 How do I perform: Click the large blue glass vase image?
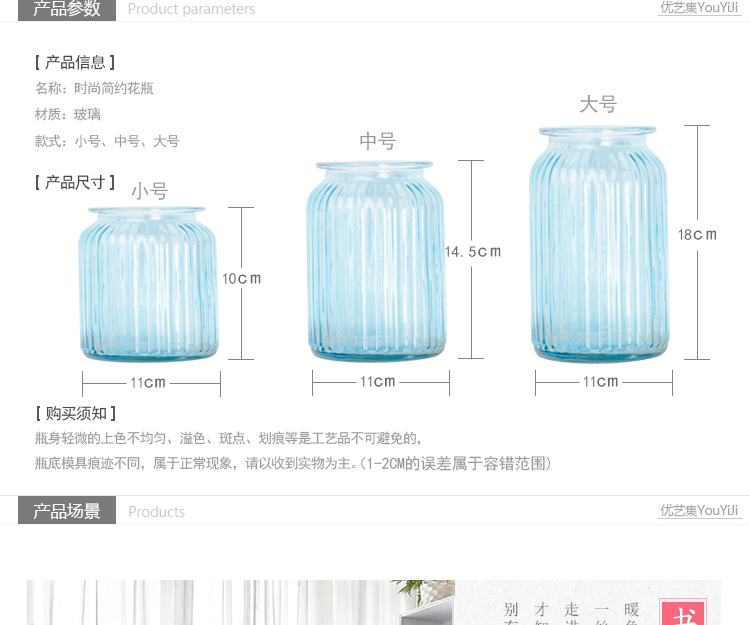click(x=598, y=243)
